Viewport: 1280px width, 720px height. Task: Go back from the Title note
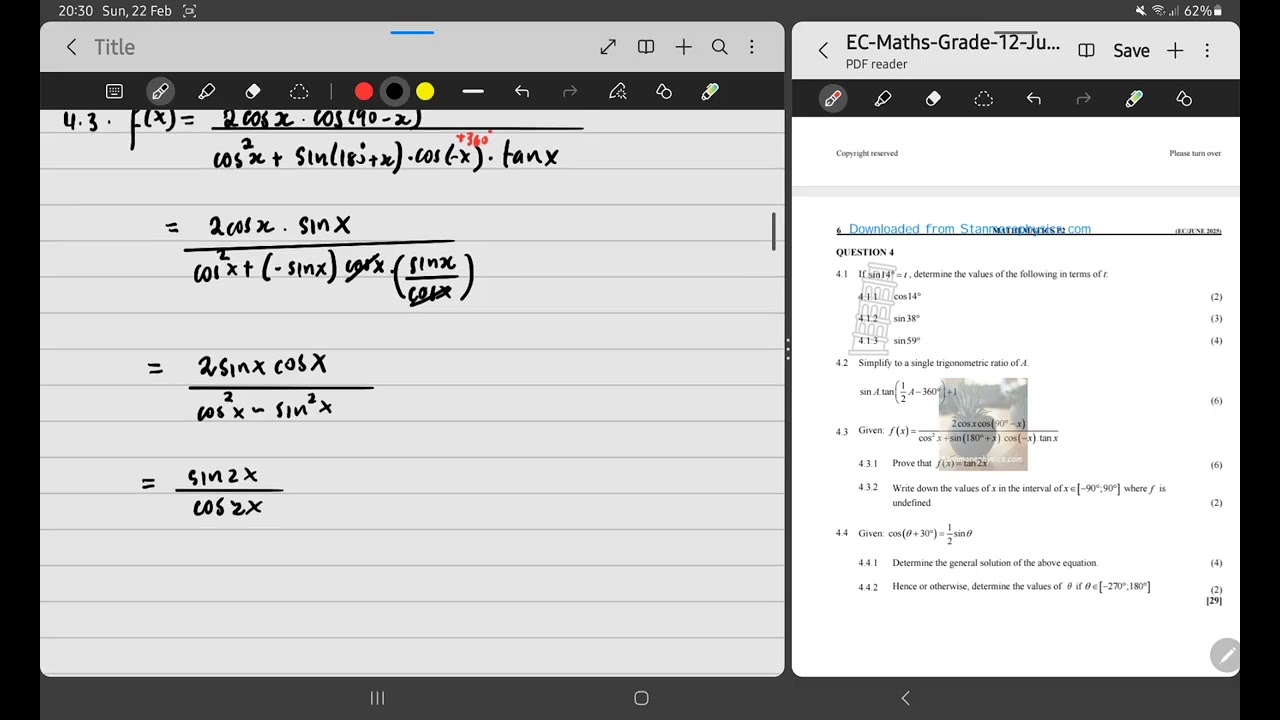tap(71, 47)
